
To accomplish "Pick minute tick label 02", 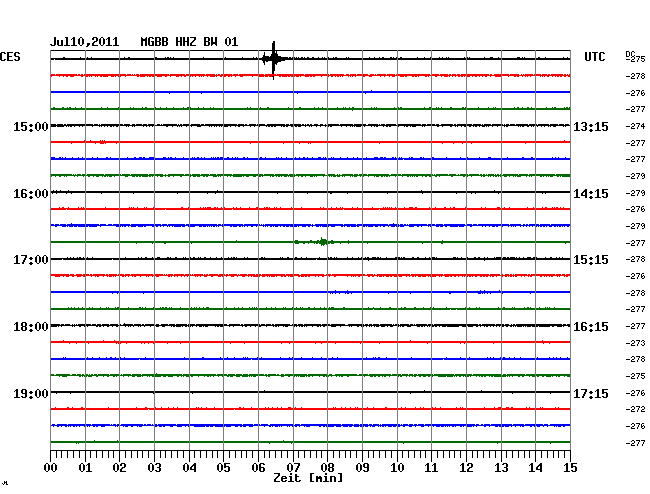I will tap(119, 468).
